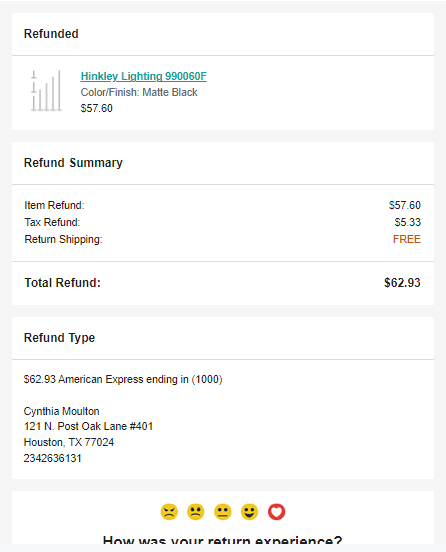Screen dimensions: 446x552
Task: Click the angry face rating emoji
Action: [x=169, y=512]
